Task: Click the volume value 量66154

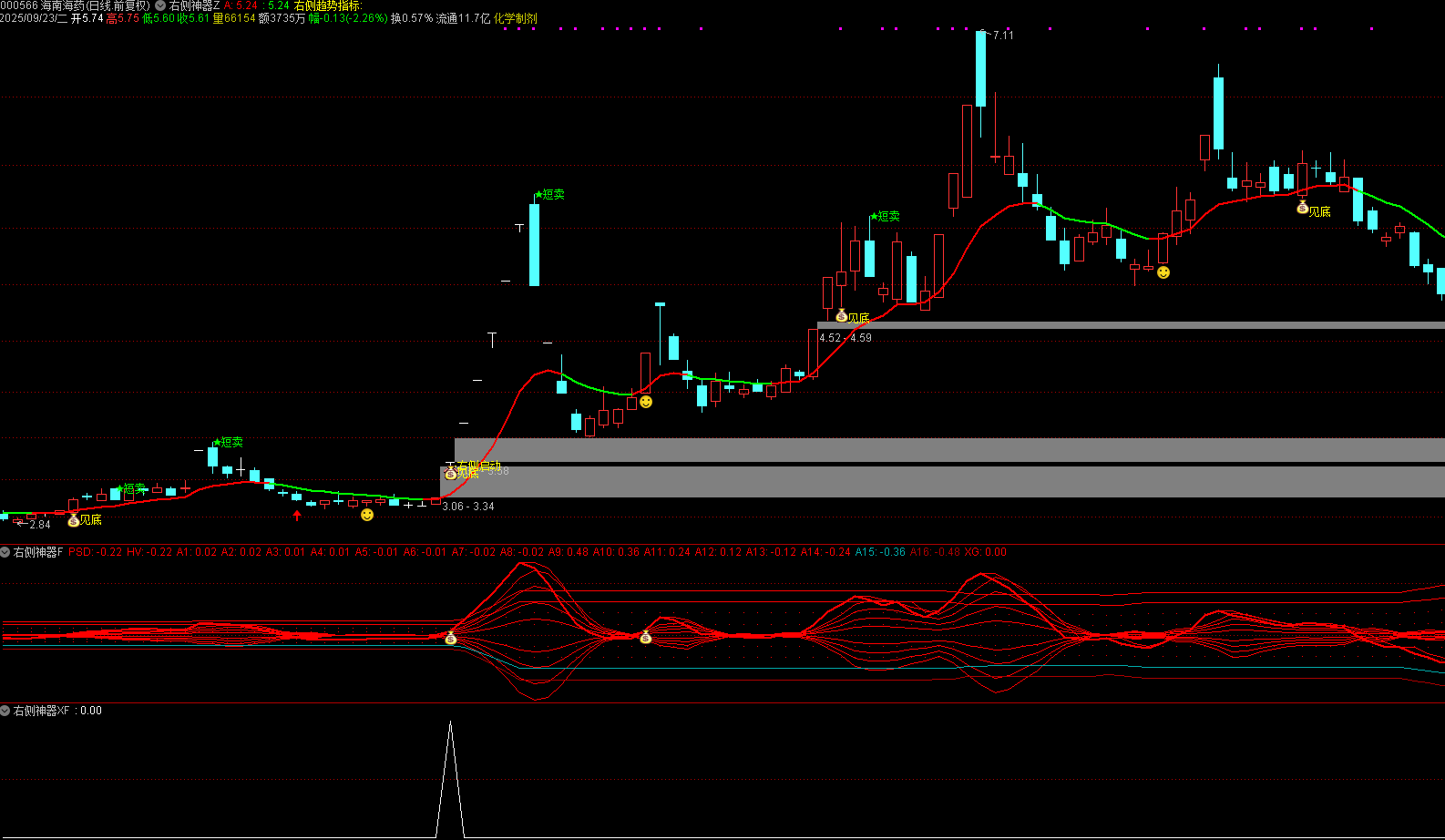Action: [234, 18]
